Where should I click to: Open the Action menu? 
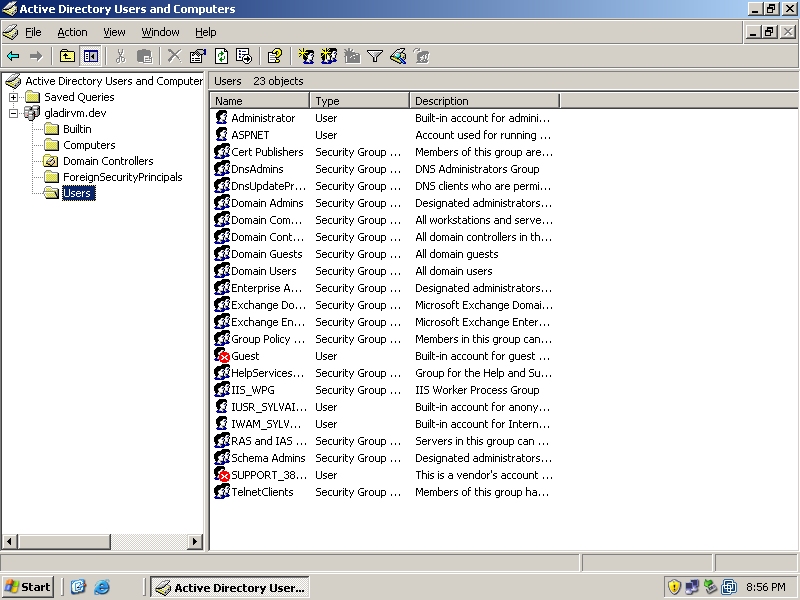click(x=72, y=32)
